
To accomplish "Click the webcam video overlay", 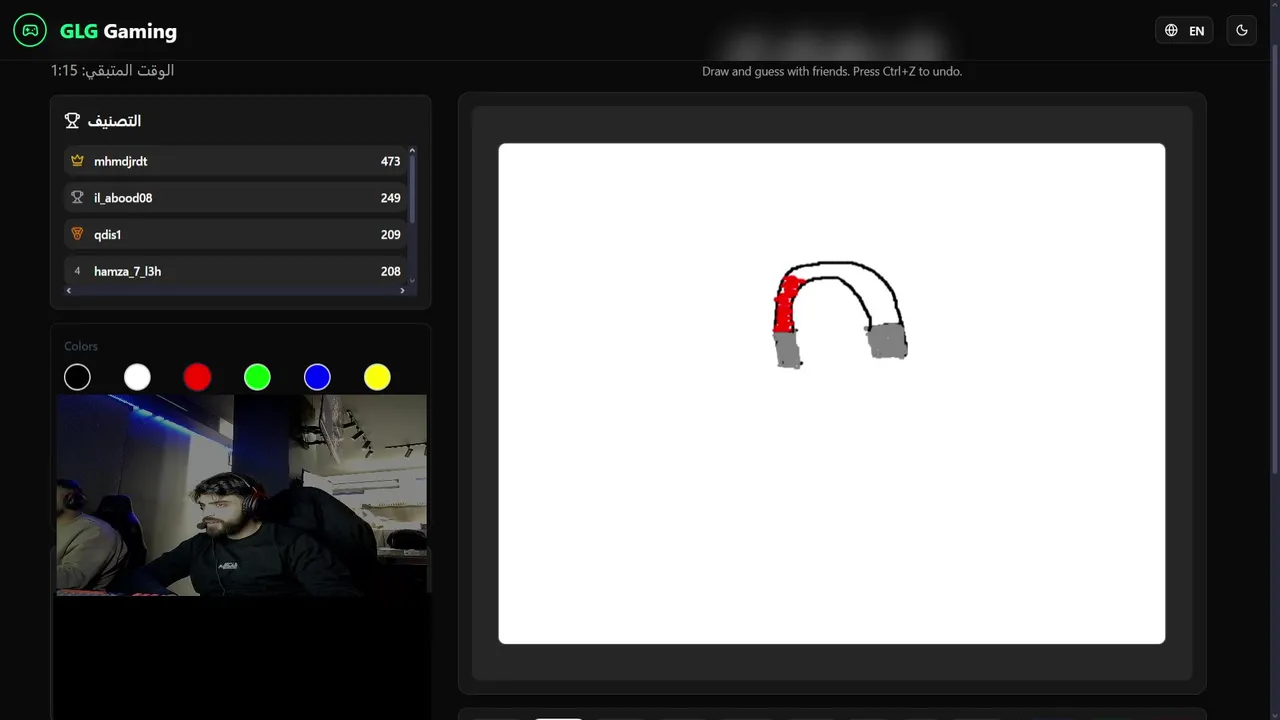I will pyautogui.click(x=241, y=495).
